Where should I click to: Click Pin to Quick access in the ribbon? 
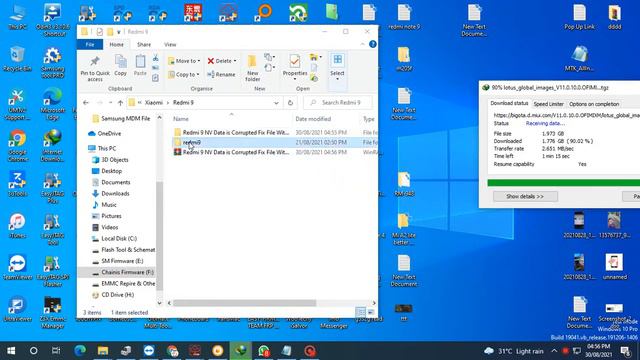95,69
